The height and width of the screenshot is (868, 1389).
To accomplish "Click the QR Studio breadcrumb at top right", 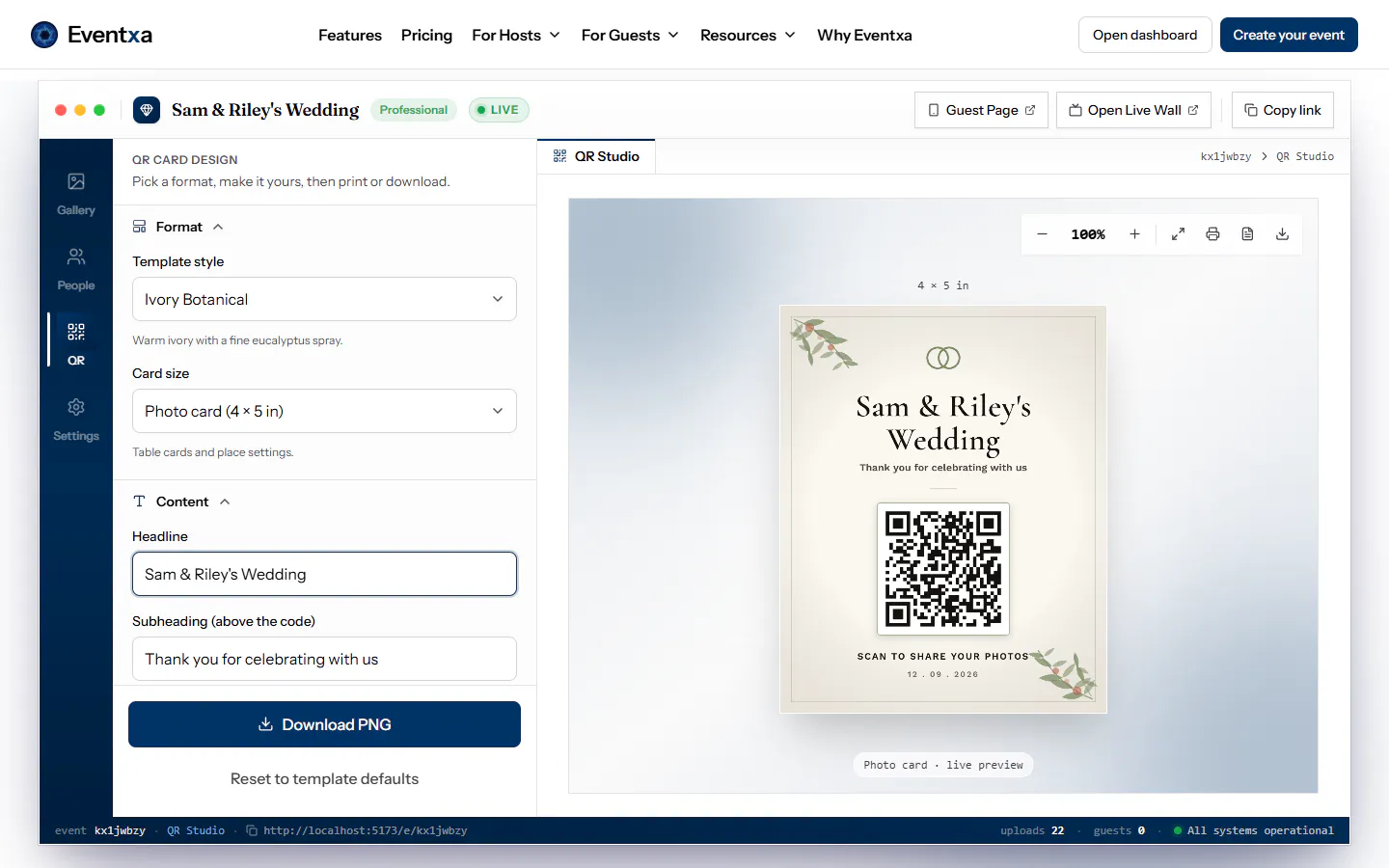I will (x=1305, y=156).
